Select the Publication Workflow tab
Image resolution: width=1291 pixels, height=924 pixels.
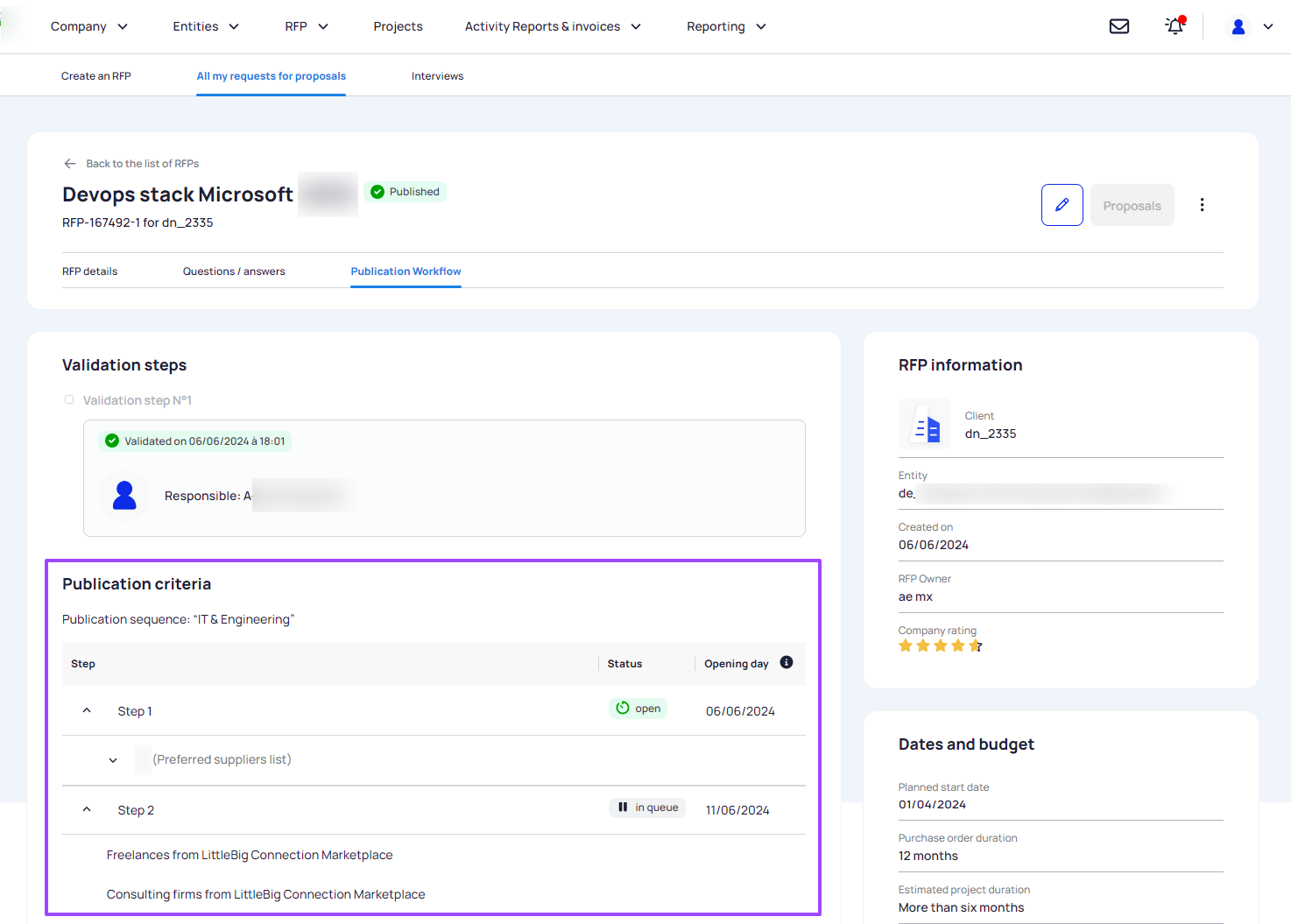406,272
